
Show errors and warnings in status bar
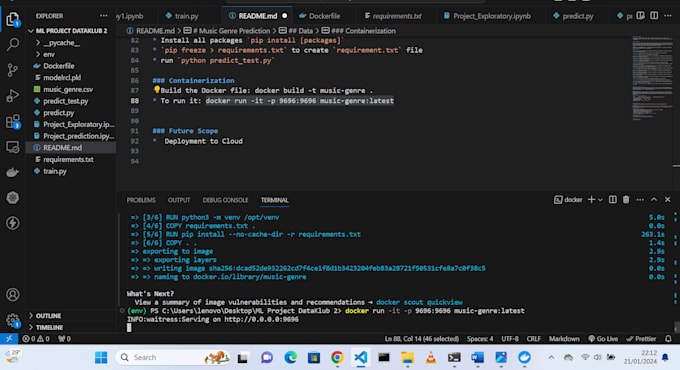coord(36,339)
